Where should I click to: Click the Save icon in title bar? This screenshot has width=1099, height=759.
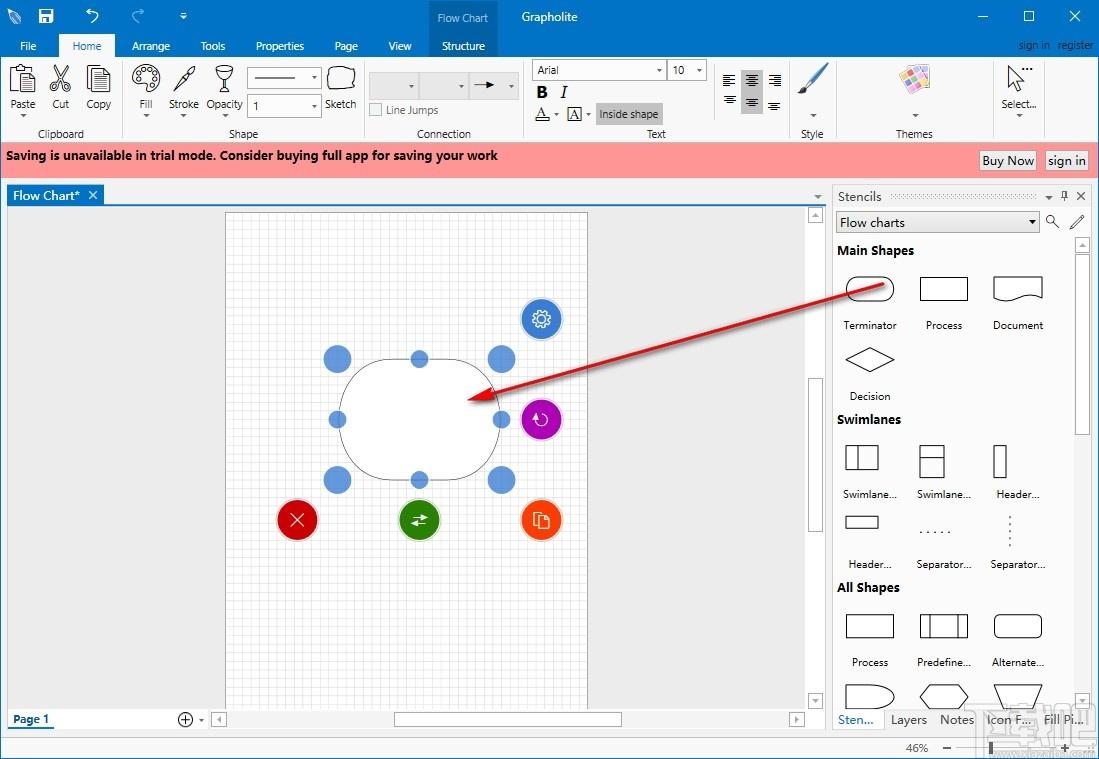[46, 16]
